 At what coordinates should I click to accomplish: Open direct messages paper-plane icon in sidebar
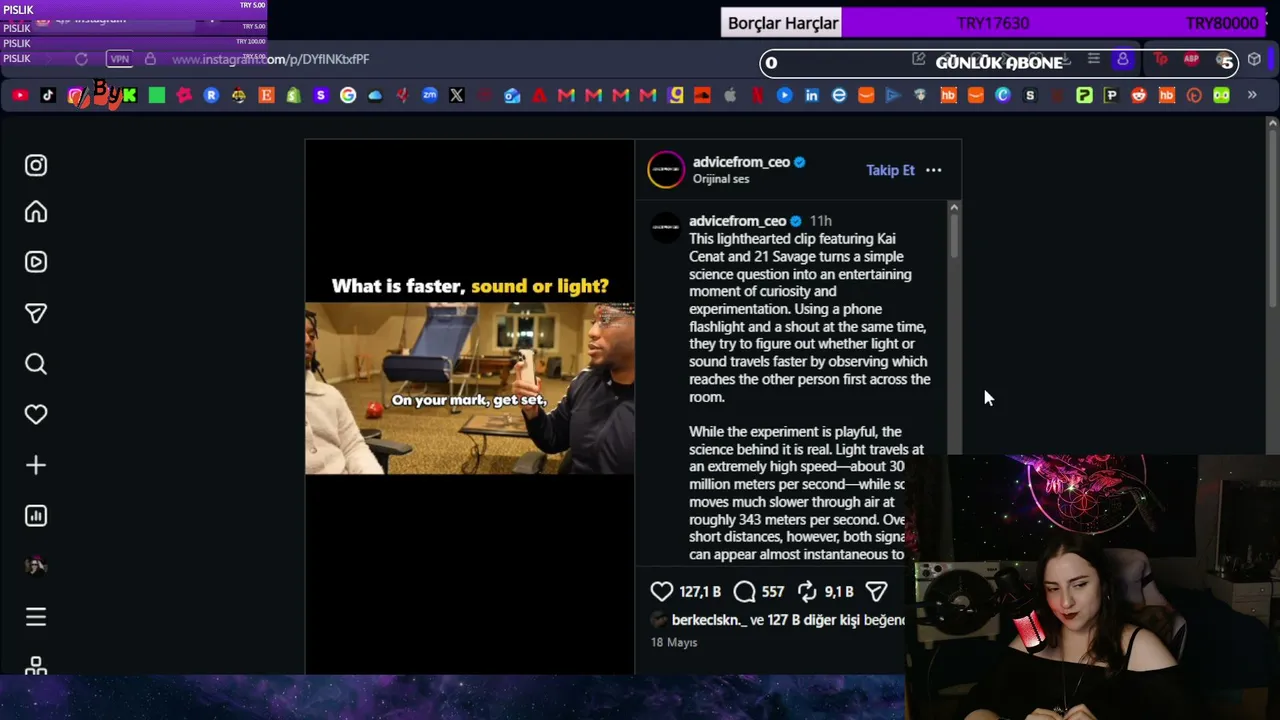36,313
